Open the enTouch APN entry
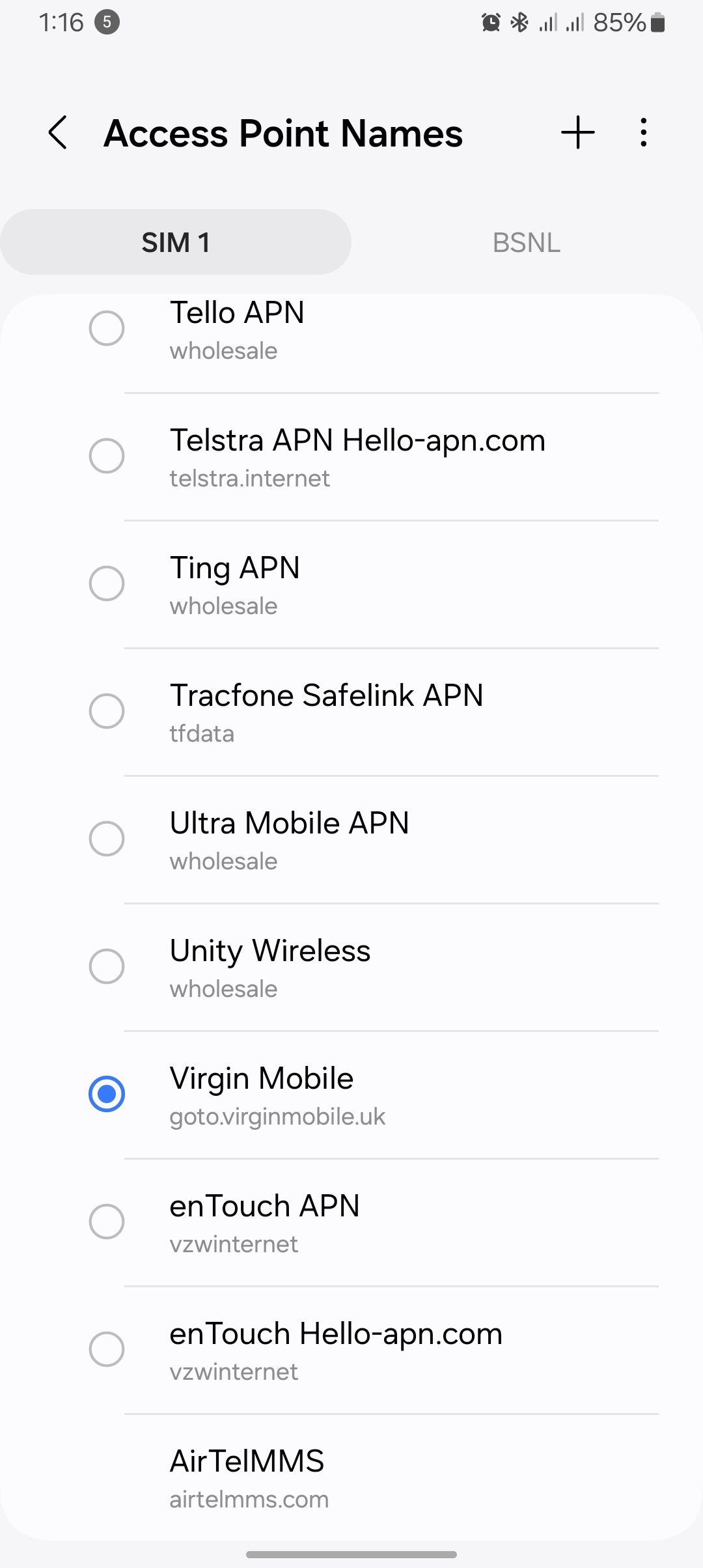This screenshot has height=1568, width=703. point(264,1222)
